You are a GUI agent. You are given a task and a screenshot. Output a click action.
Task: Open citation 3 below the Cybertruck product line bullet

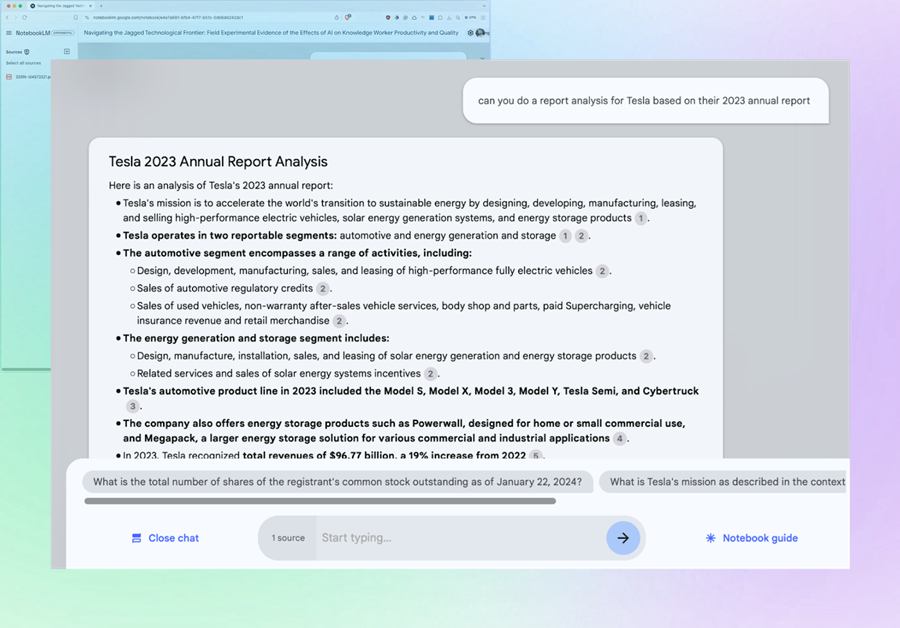(133, 406)
